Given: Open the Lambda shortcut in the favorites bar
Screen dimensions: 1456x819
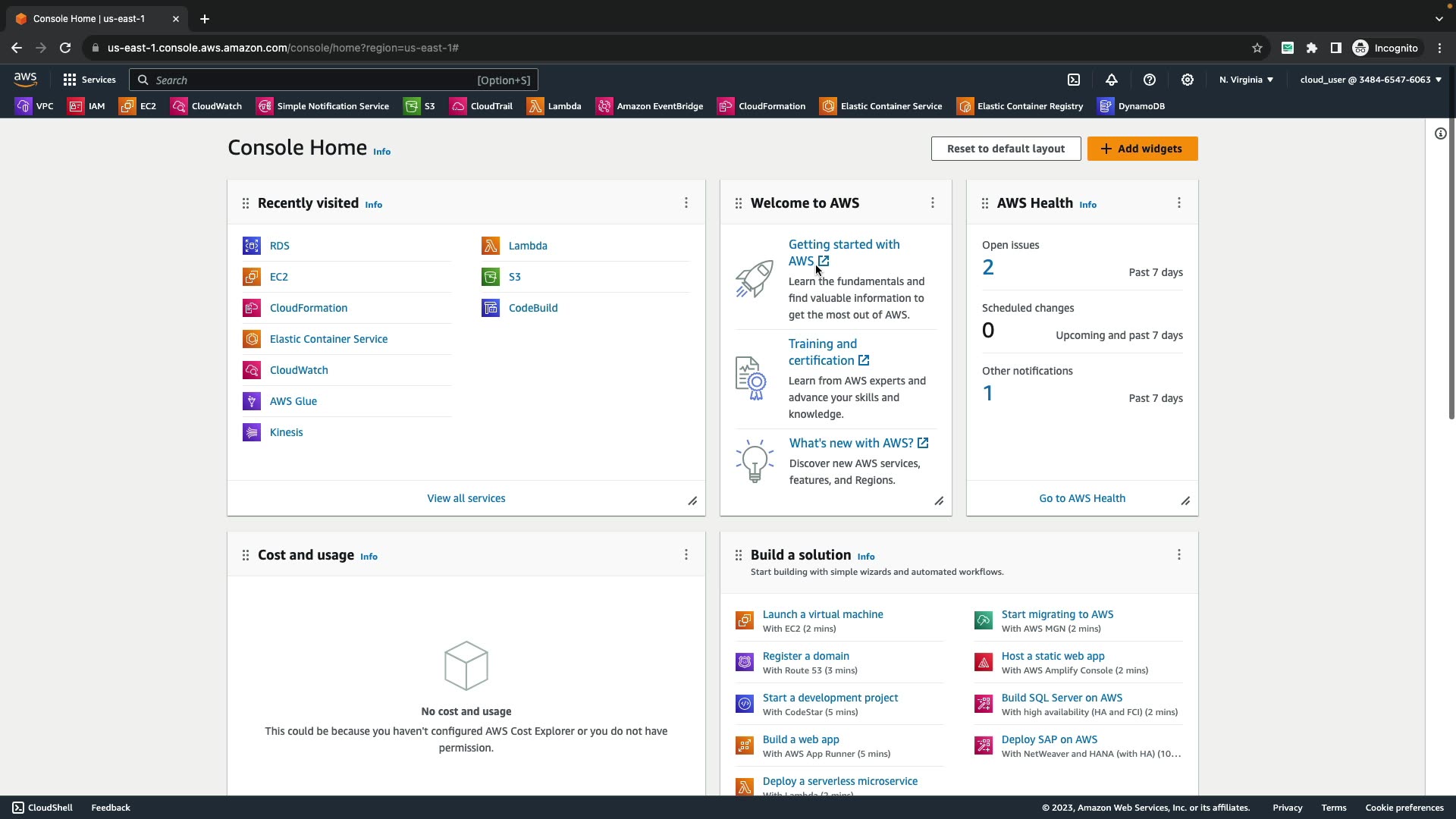Looking at the screenshot, I should 554,106.
